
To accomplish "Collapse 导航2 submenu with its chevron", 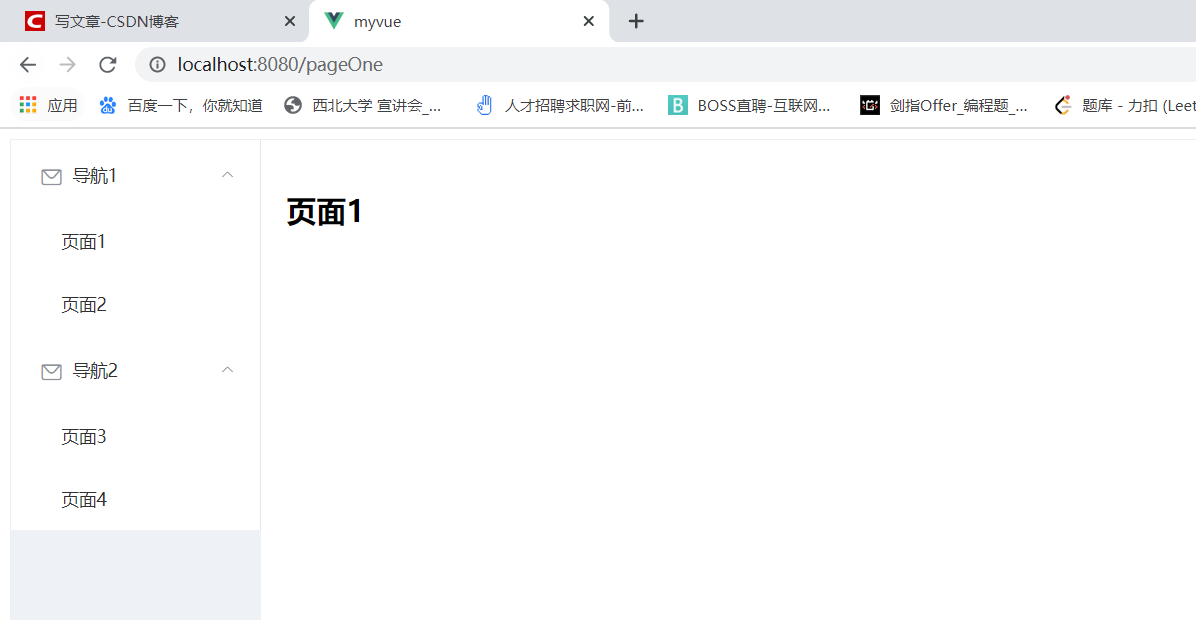I will 227,370.
